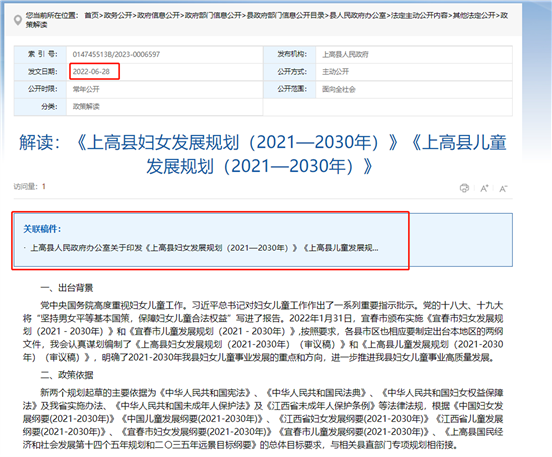Click the 发布机构 label cell
552x457 pixels.
(x=289, y=54)
